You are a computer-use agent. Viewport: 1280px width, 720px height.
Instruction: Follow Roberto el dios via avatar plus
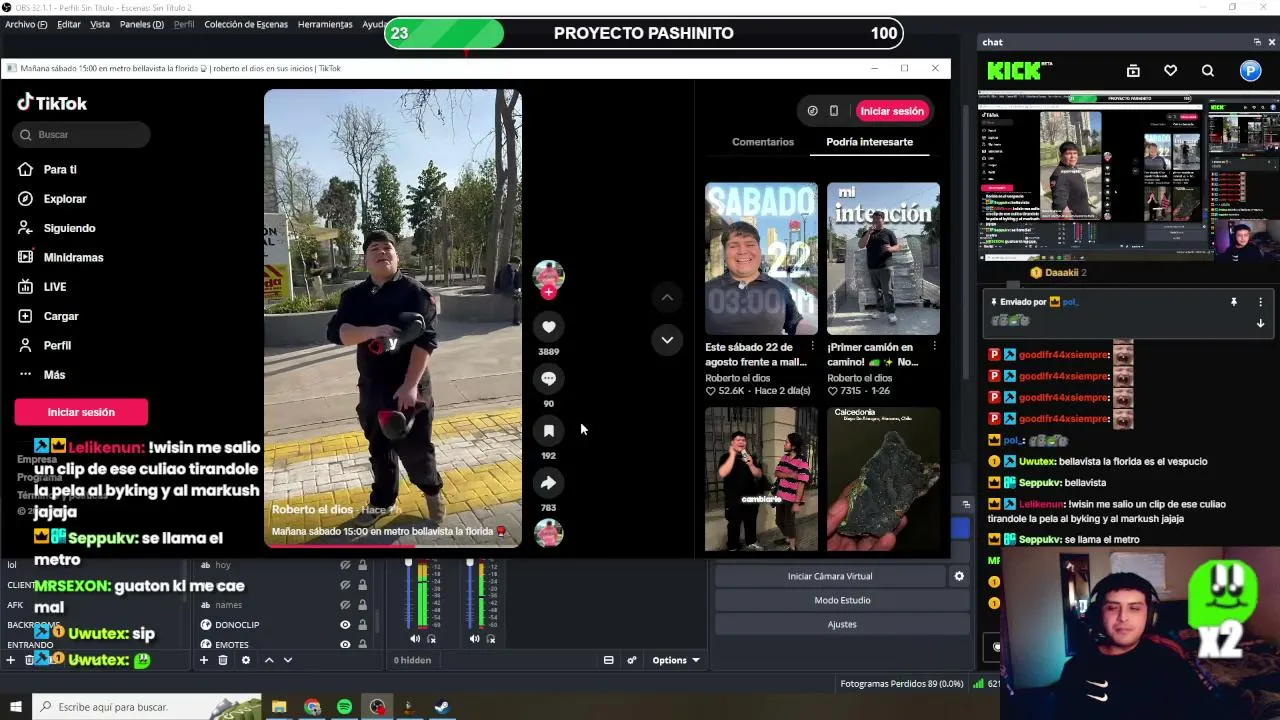tap(548, 292)
